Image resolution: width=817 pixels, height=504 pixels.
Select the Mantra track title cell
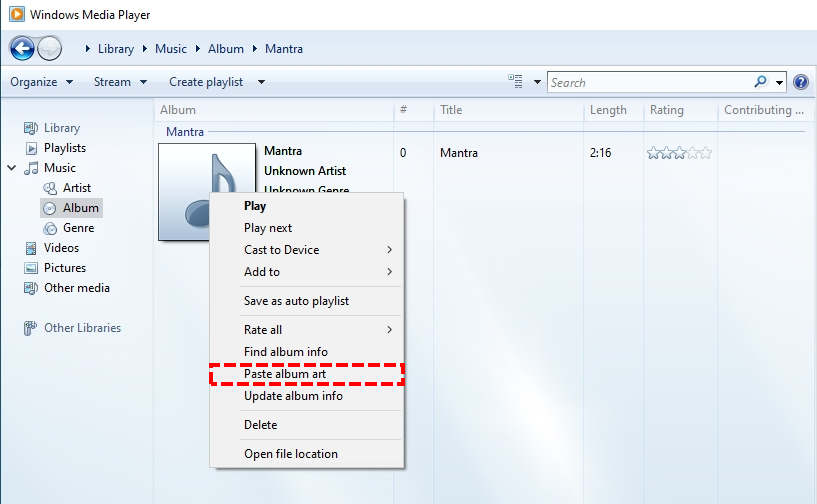click(459, 153)
